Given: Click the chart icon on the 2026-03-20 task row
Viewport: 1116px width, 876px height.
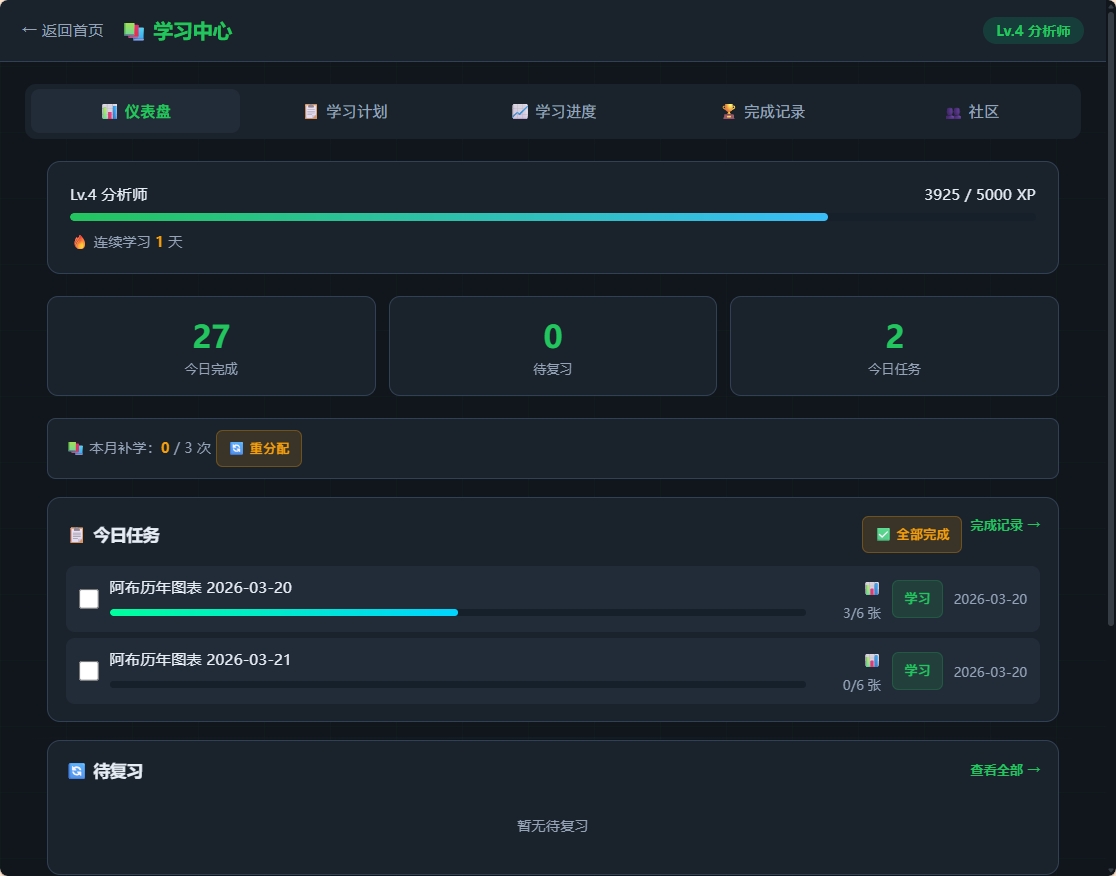Looking at the screenshot, I should point(872,589).
